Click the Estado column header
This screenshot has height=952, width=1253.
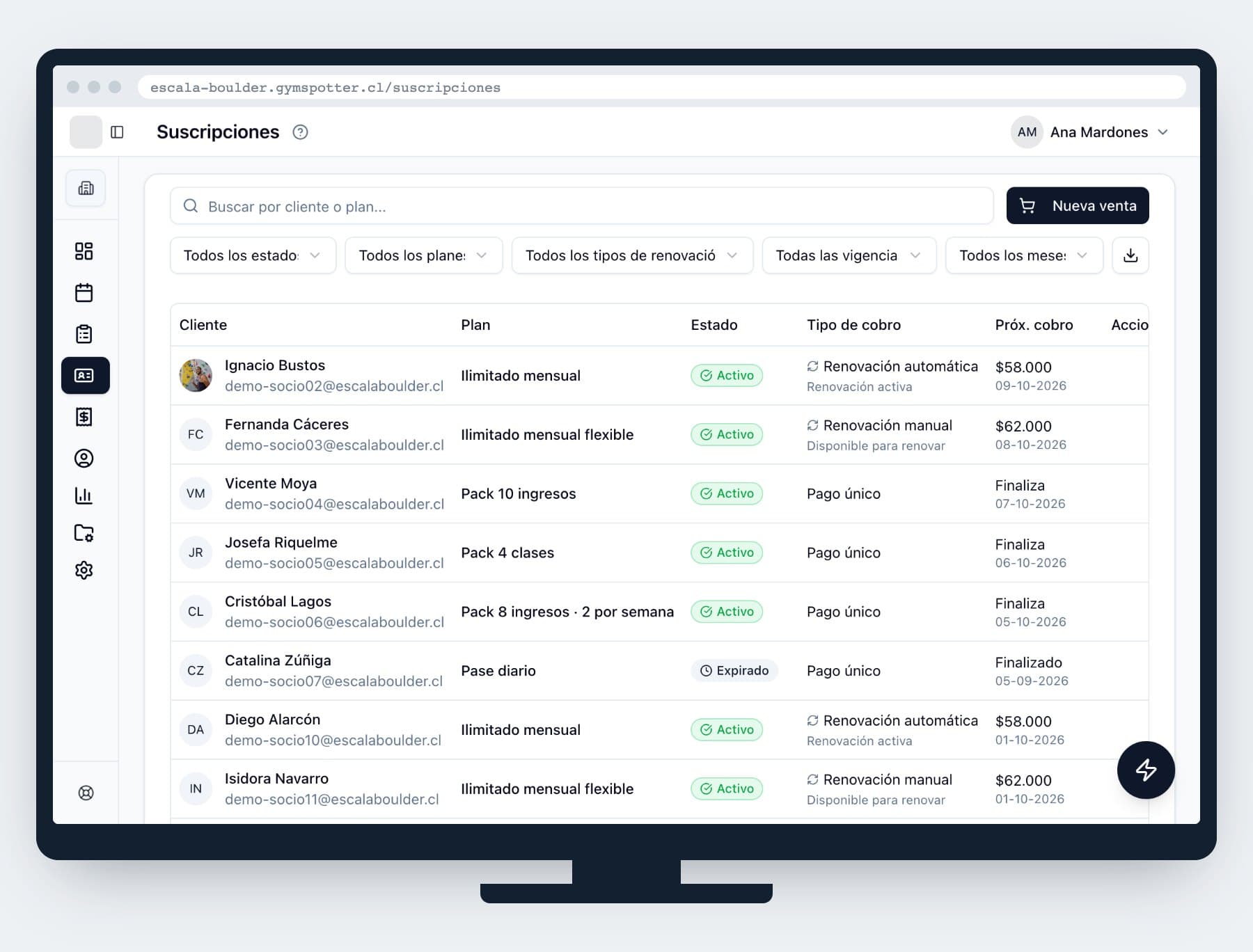(714, 325)
